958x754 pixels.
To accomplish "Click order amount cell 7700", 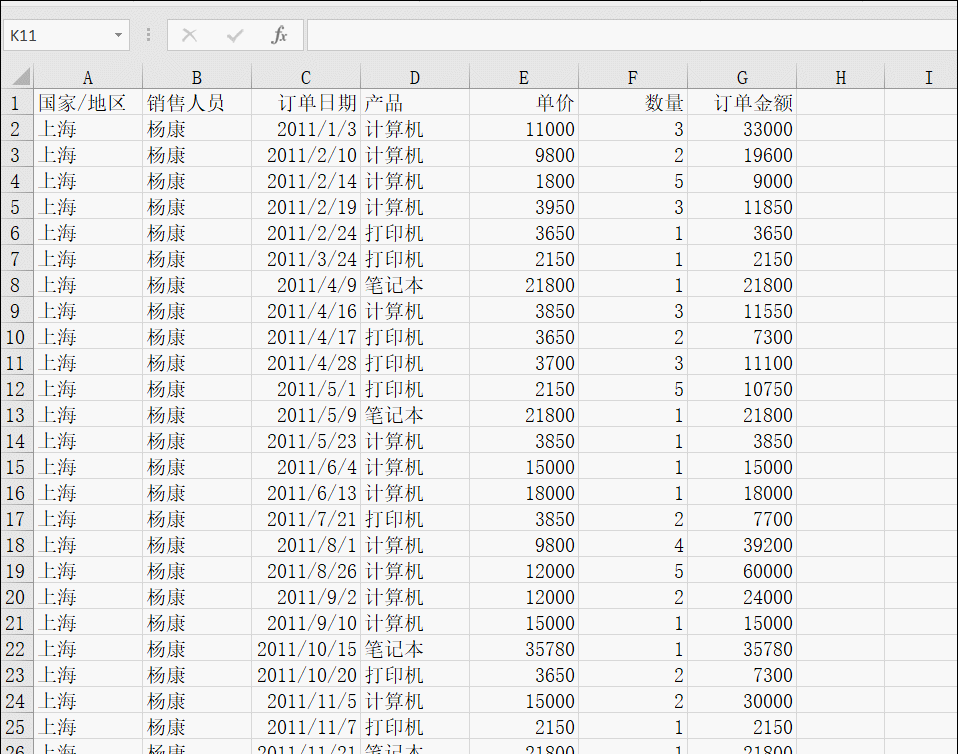I will (742, 519).
